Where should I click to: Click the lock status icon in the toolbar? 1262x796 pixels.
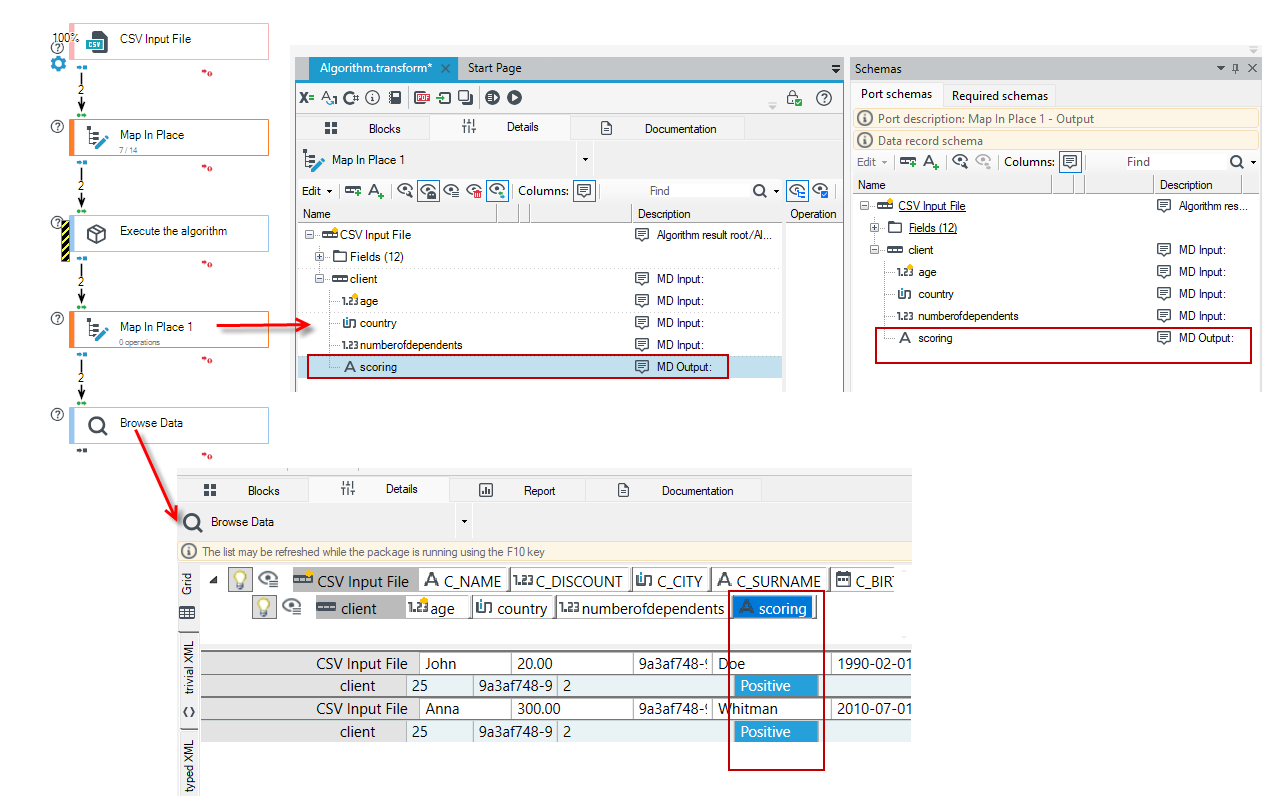pos(794,98)
